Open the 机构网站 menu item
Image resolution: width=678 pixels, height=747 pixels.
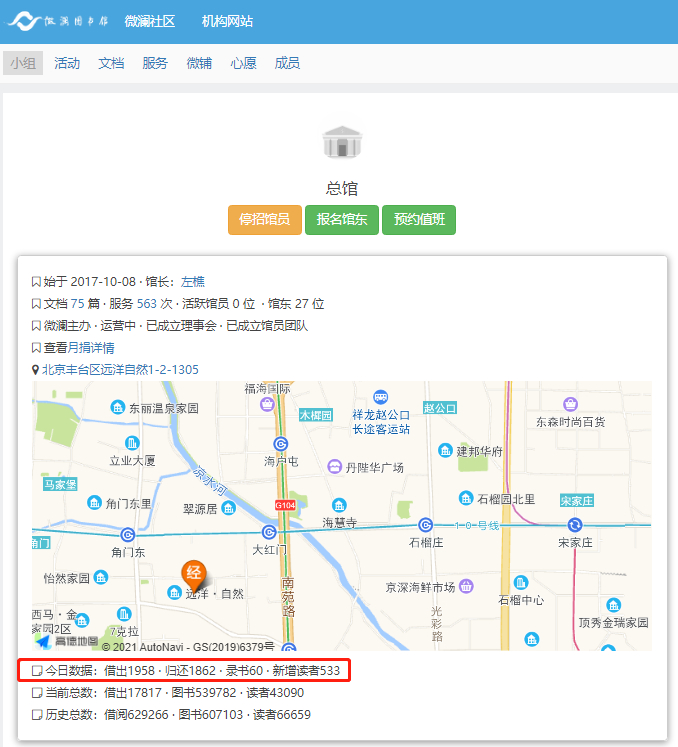pyautogui.click(x=227, y=21)
